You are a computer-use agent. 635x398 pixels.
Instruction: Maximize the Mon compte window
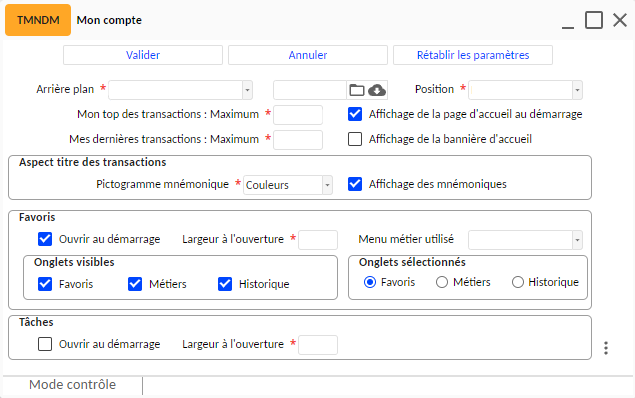pos(594,20)
